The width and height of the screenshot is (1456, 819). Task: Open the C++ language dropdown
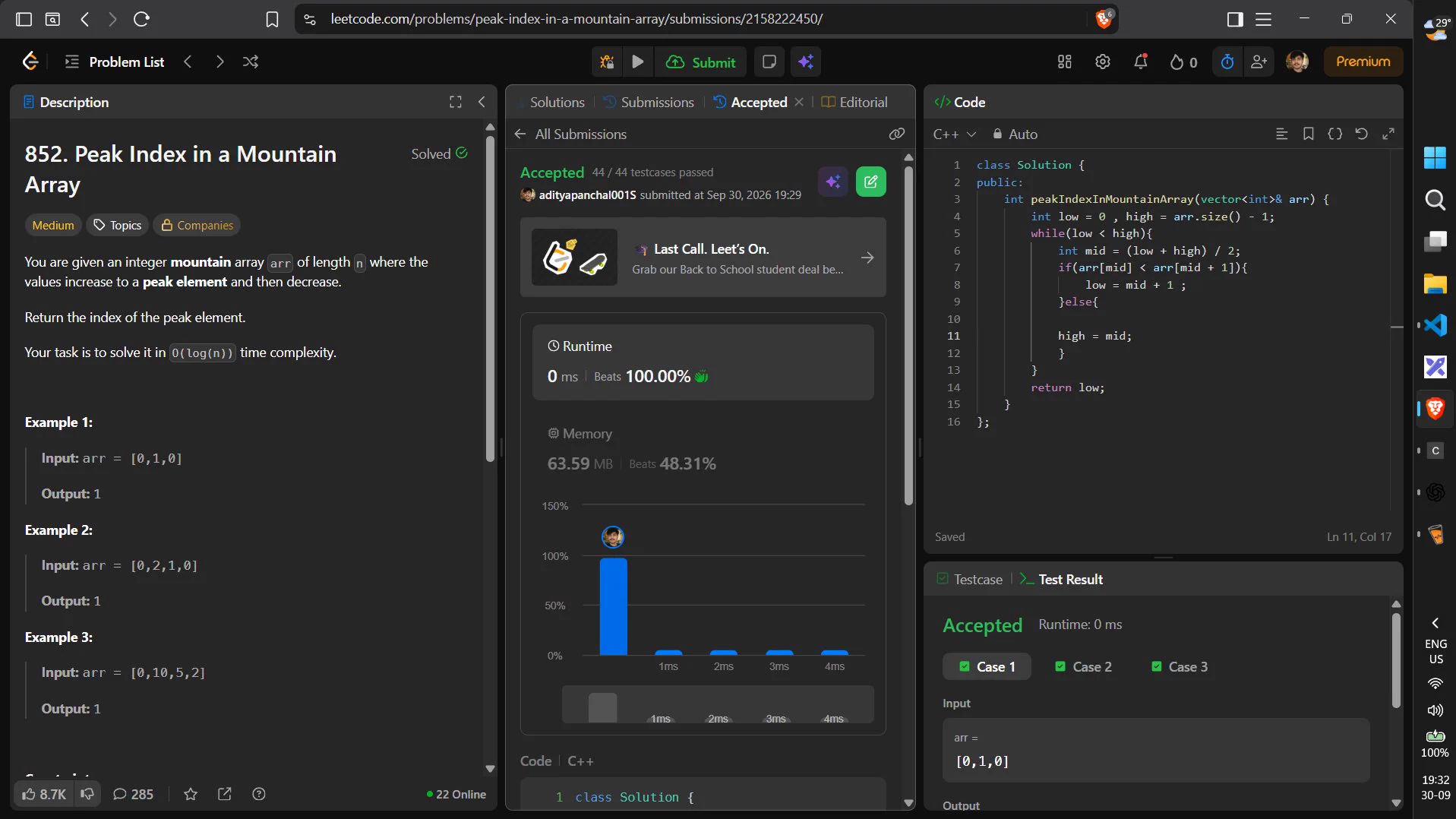tap(954, 134)
